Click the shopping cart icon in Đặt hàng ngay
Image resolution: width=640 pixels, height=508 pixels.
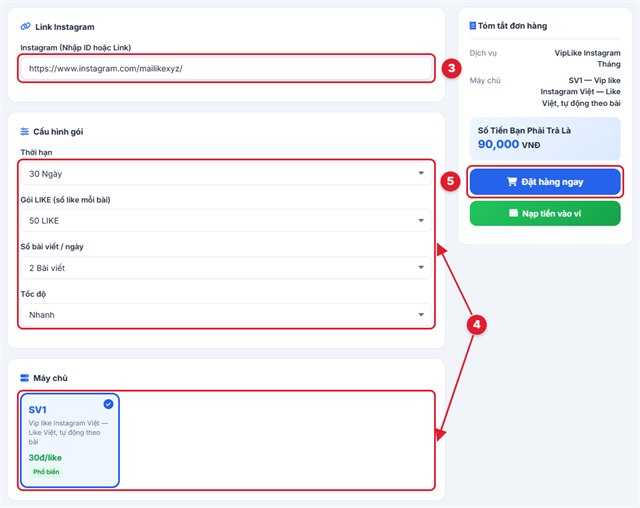512,182
